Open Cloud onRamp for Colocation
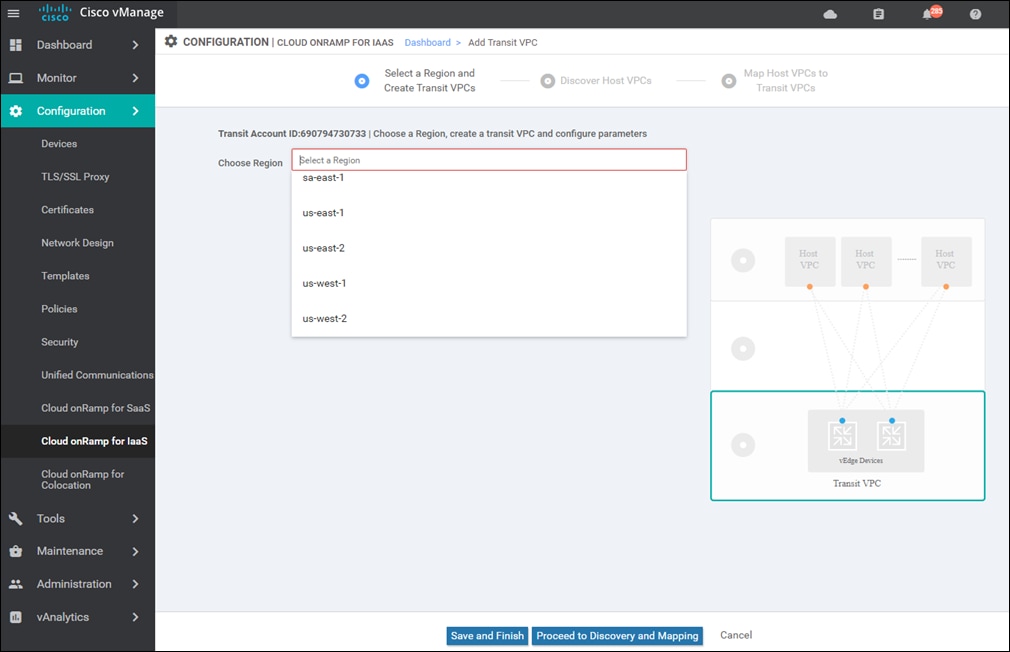Screen dimensions: 1010x652 [x=83, y=479]
